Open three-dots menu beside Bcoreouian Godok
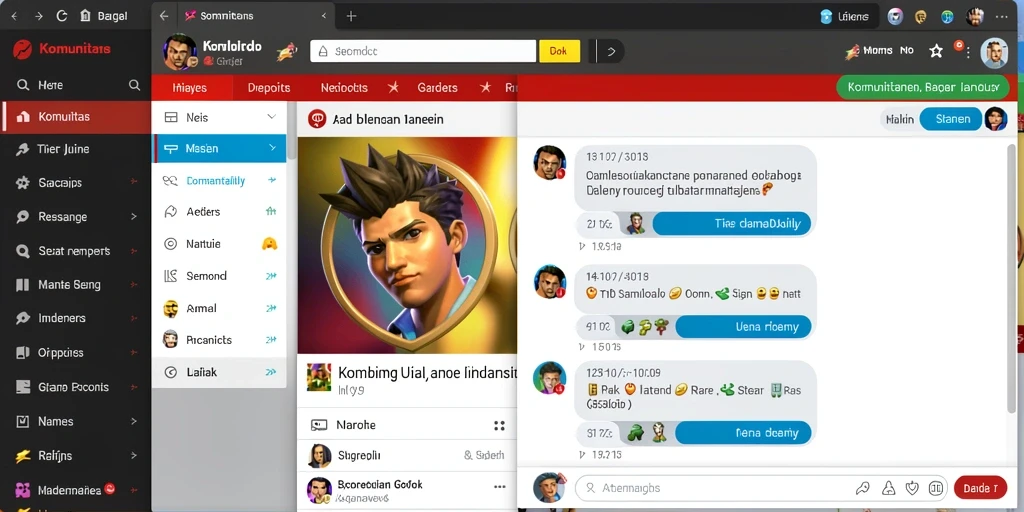The width and height of the screenshot is (1024, 512). pyautogui.click(x=500, y=487)
